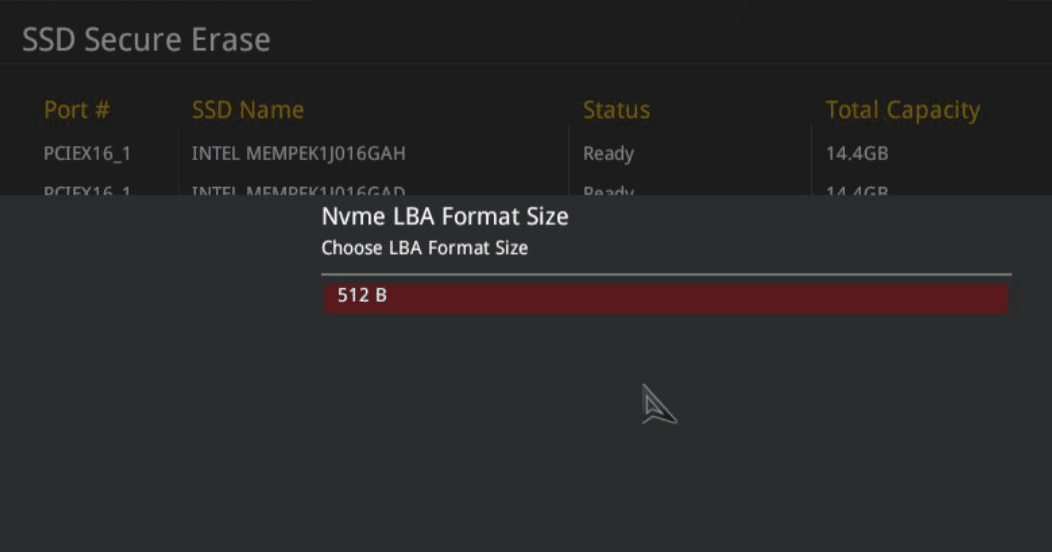The height and width of the screenshot is (552, 1052).
Task: Select the partially hidden INTEL MEMPEK1J016GAD drive
Action: [x=298, y=190]
